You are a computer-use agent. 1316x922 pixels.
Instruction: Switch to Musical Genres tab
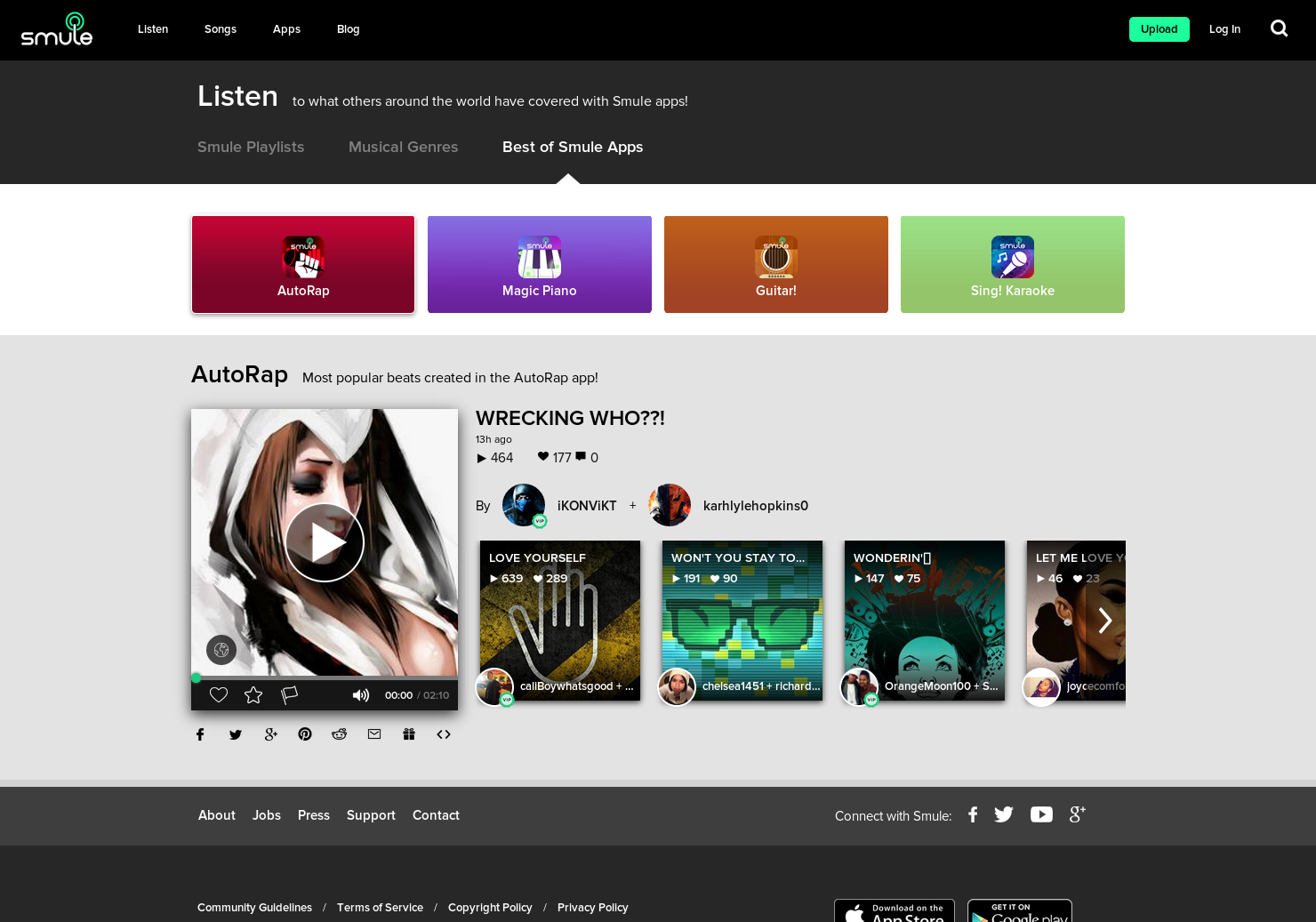pyautogui.click(x=404, y=147)
